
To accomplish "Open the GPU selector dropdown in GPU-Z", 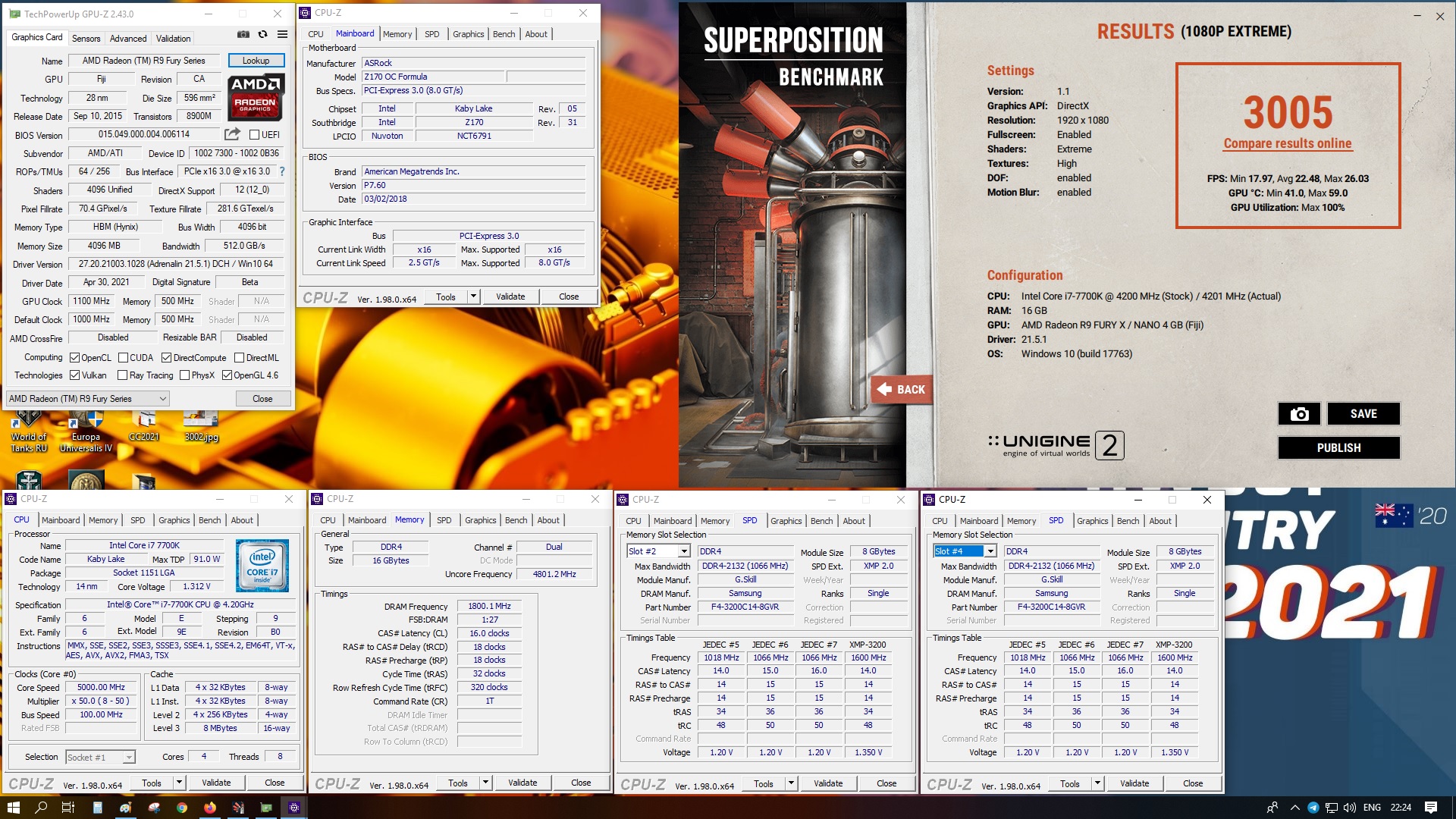I will 87,399.
